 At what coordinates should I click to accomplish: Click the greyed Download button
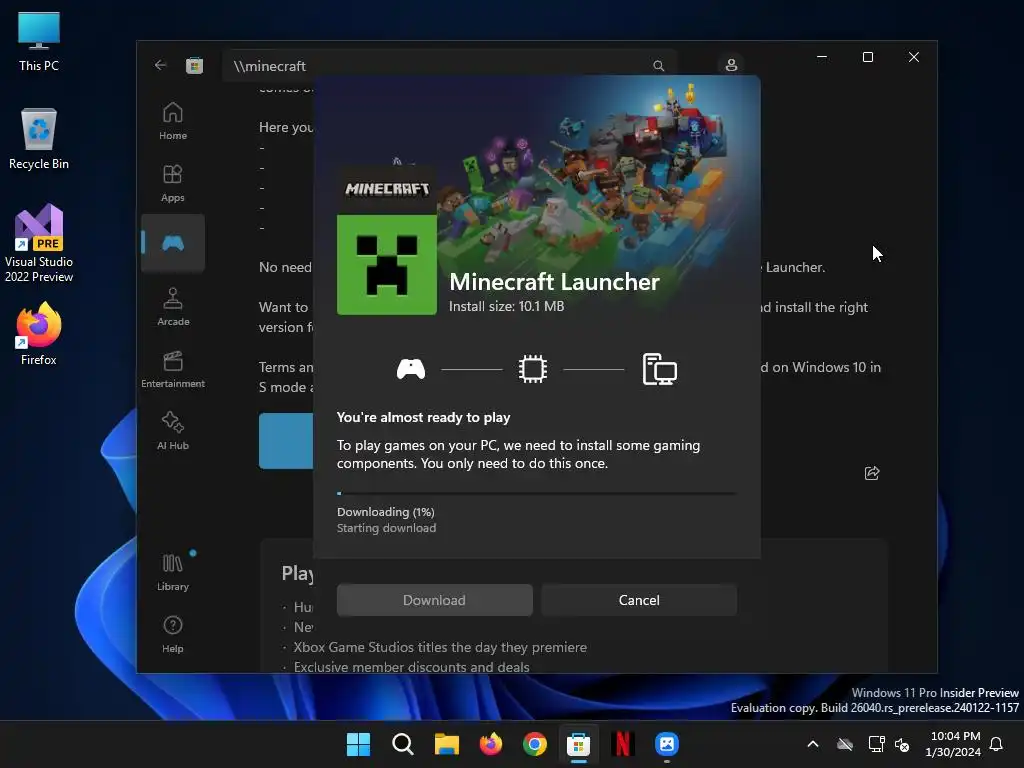pos(434,600)
